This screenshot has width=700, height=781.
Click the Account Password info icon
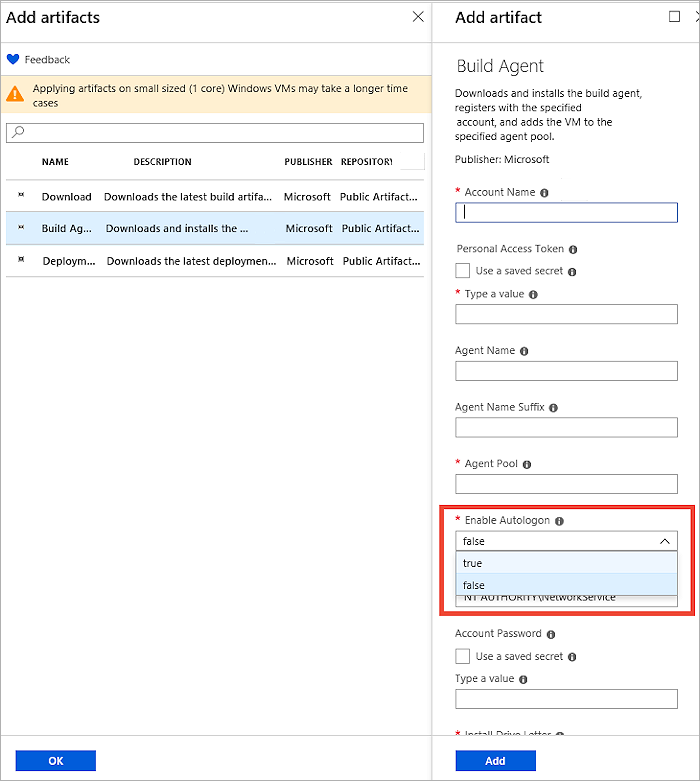click(550, 634)
